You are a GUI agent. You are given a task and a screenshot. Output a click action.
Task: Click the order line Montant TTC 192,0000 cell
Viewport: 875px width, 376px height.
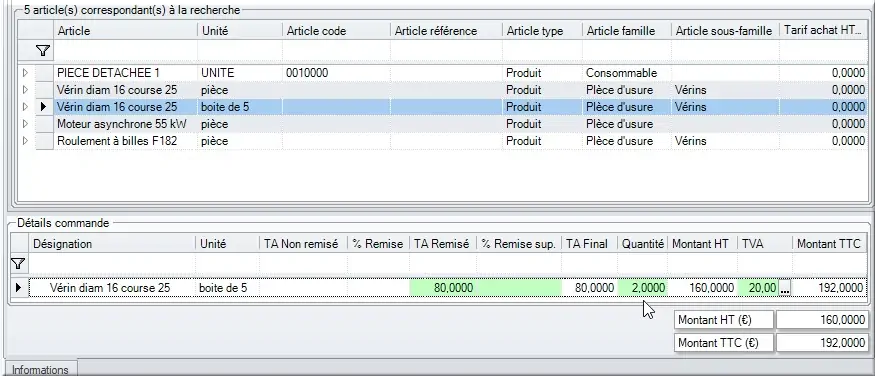tap(830, 288)
